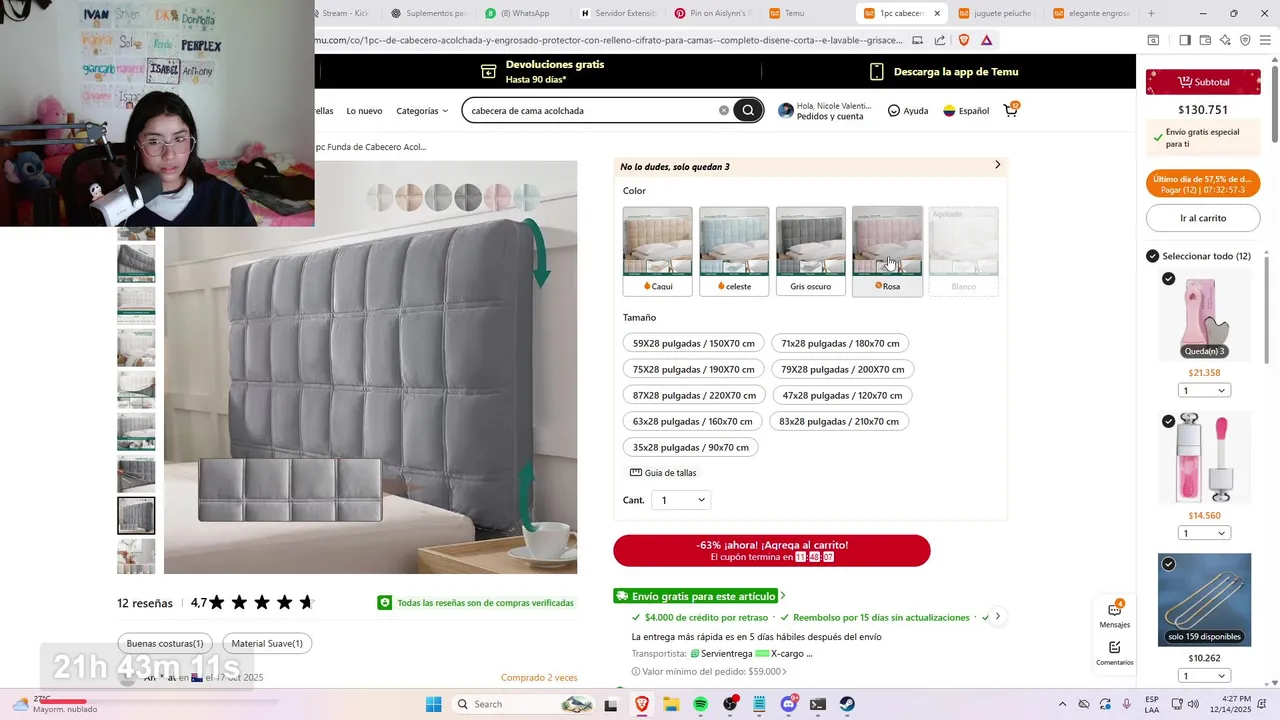Open OBS Studio from the taskbar
Screen dimensions: 1280x720
coord(730,704)
